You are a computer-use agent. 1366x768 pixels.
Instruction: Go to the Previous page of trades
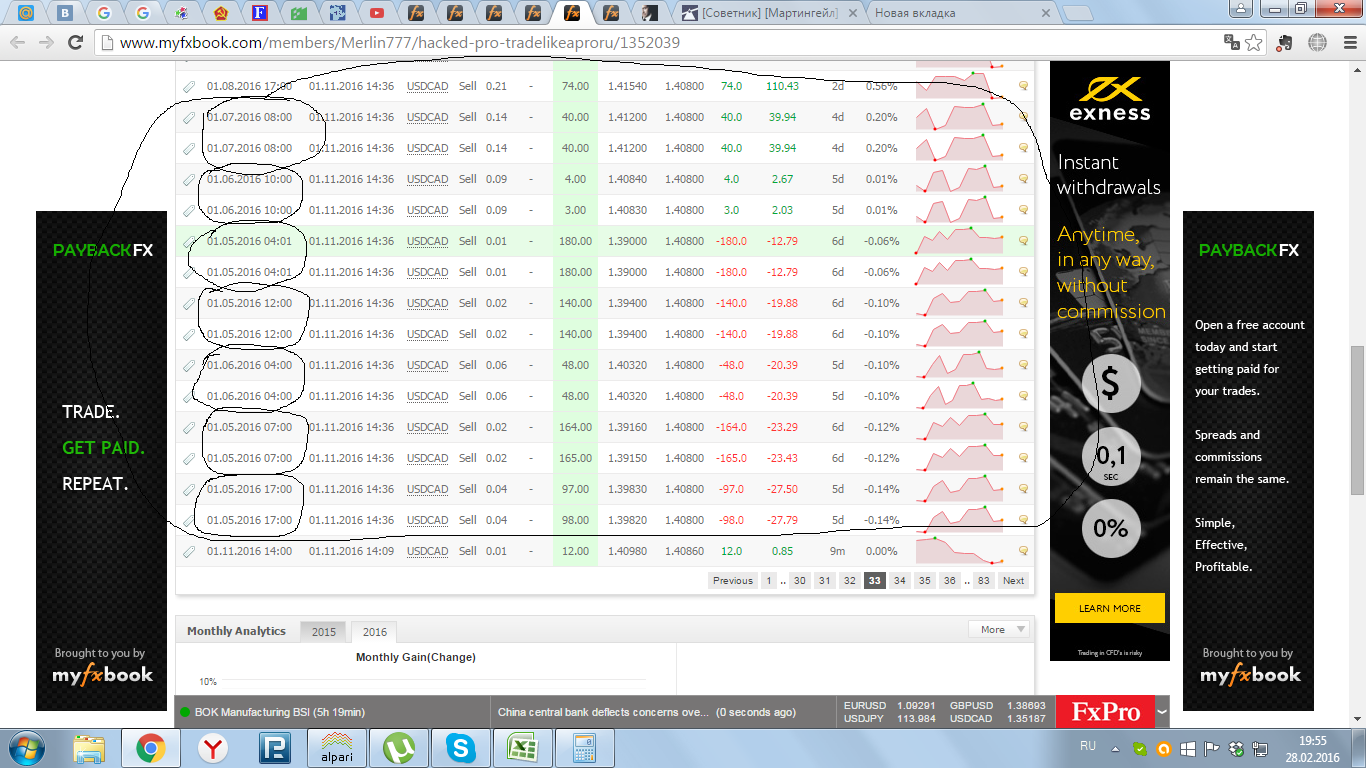[x=732, y=581]
